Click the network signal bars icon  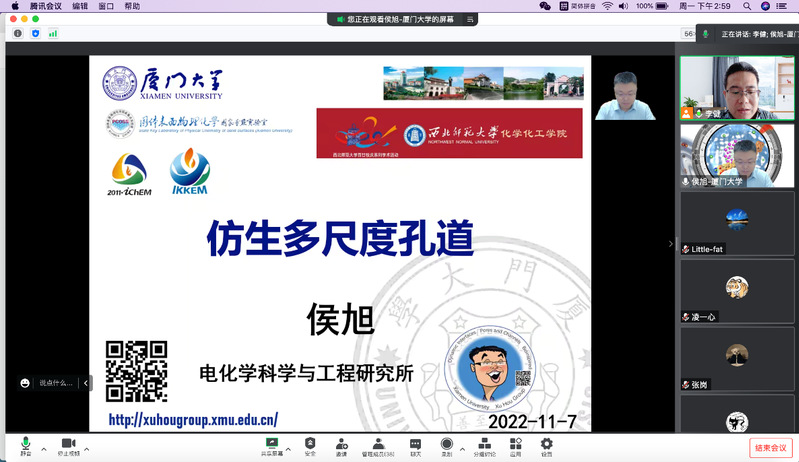tap(53, 33)
